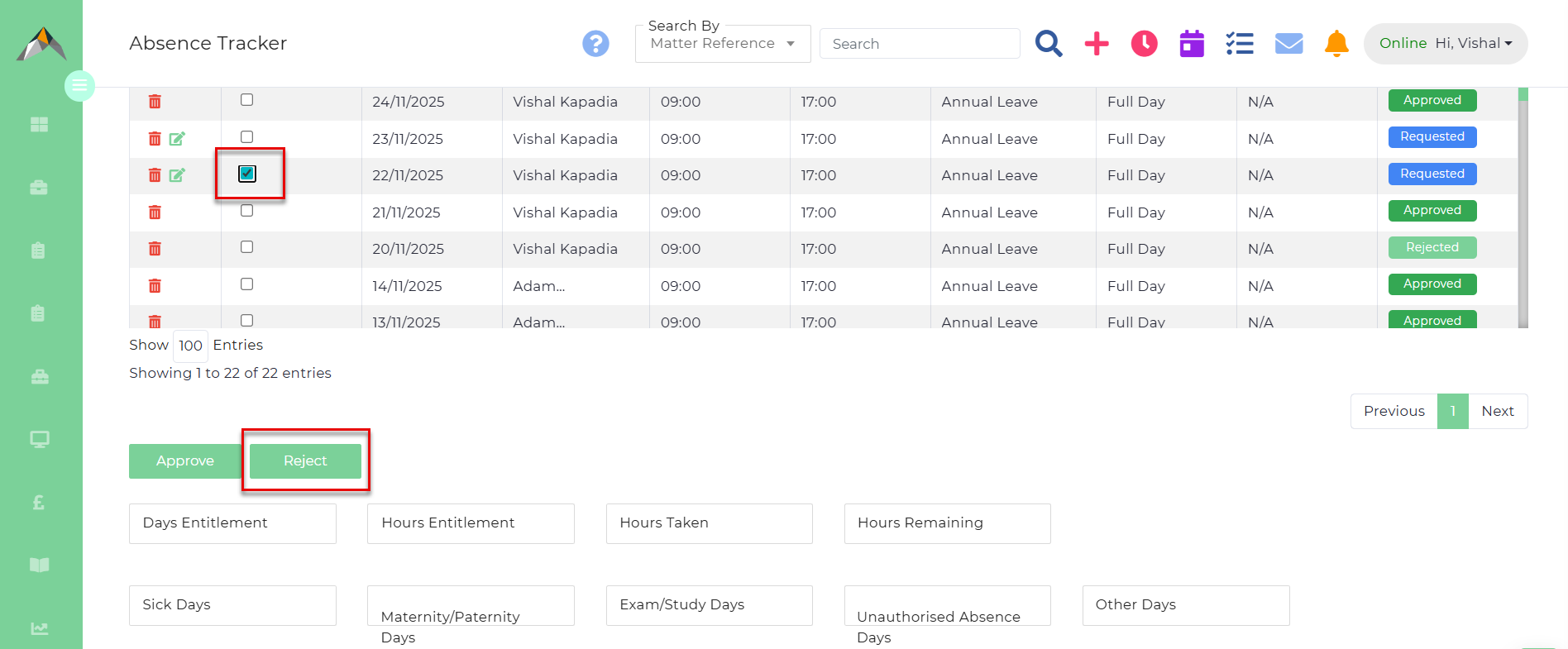1568x649 pixels.
Task: Open the red clock time icon
Action: 1145,44
